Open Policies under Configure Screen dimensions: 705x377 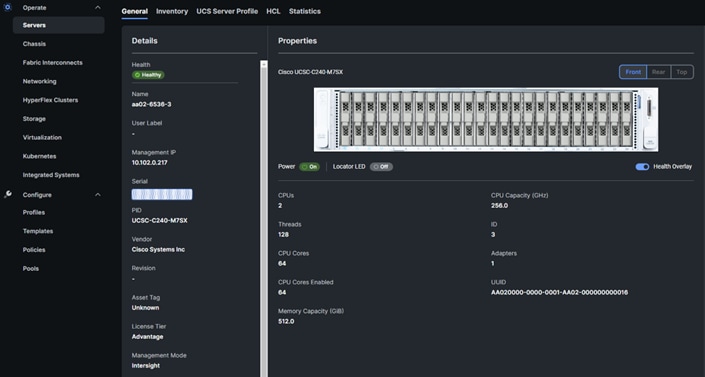tap(34, 250)
